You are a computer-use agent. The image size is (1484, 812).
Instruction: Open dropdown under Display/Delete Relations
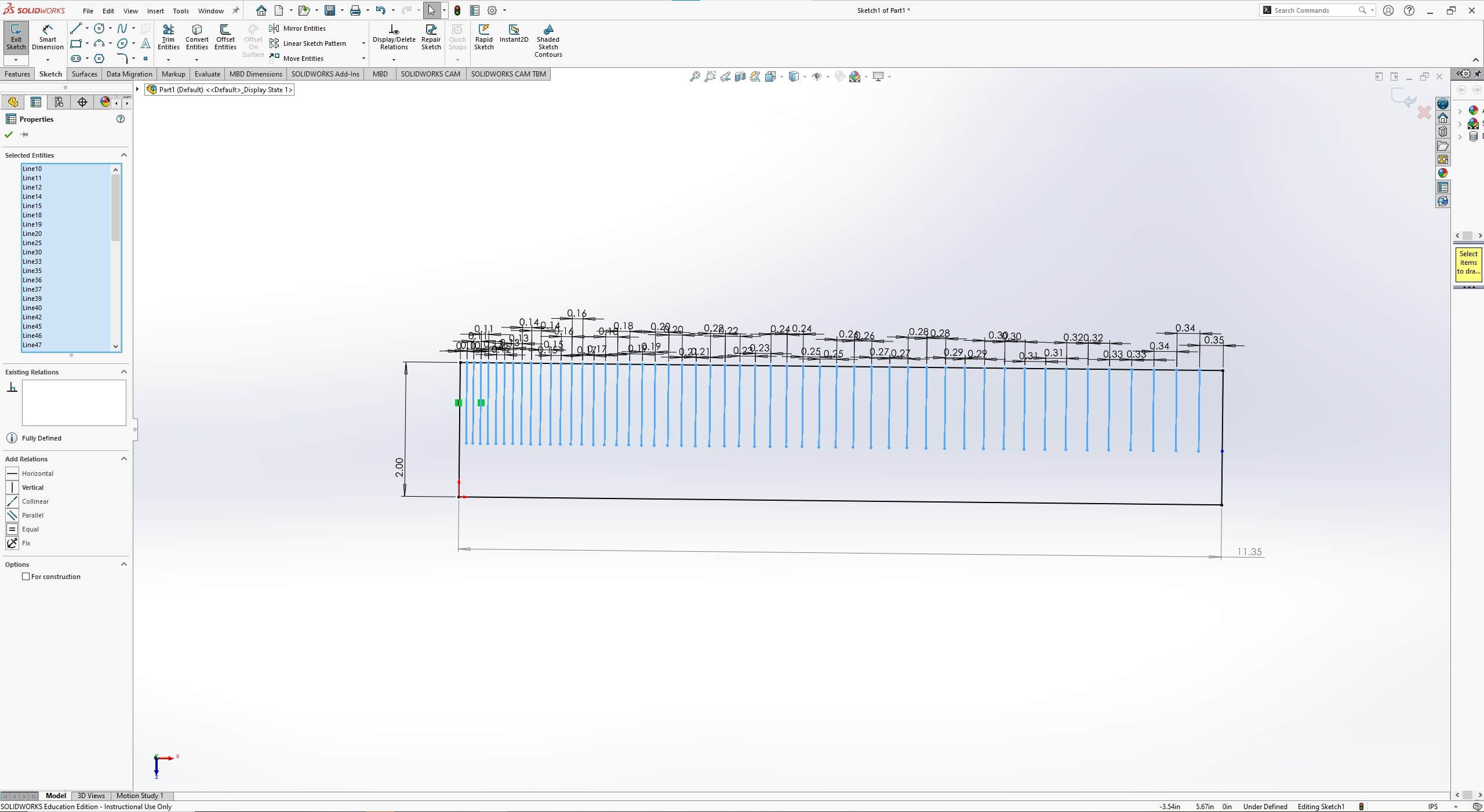click(x=394, y=60)
